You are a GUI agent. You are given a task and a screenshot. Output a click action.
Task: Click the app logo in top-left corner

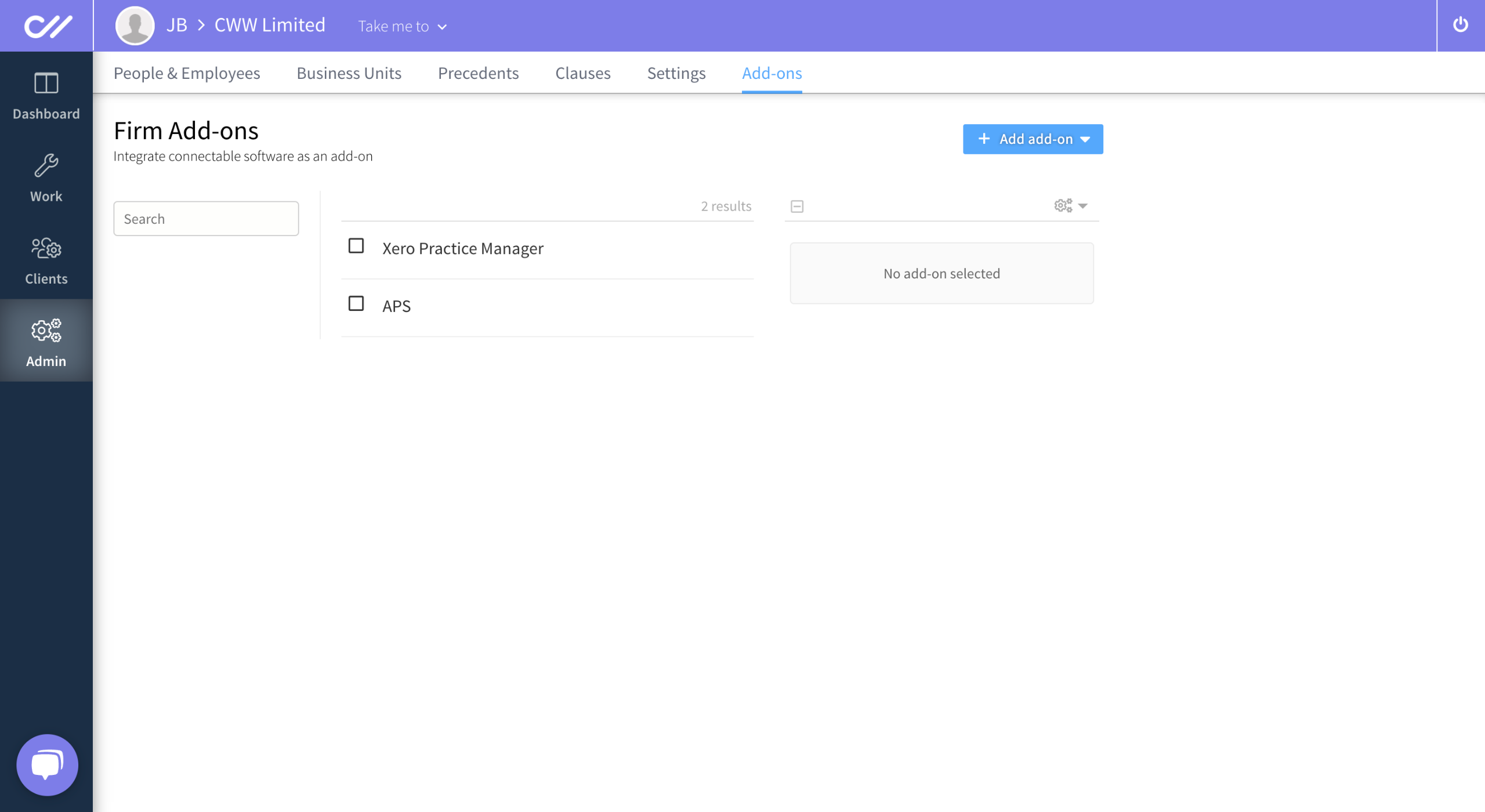pos(48,26)
